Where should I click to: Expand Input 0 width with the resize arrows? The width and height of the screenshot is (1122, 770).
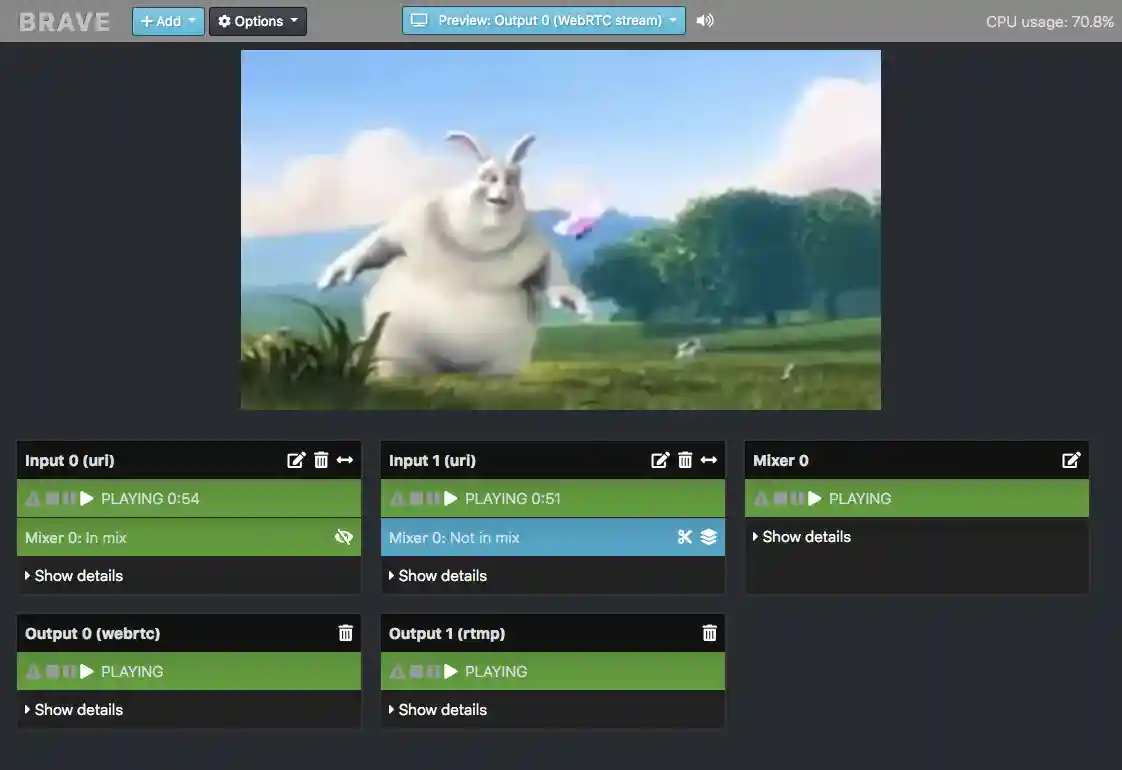345,460
